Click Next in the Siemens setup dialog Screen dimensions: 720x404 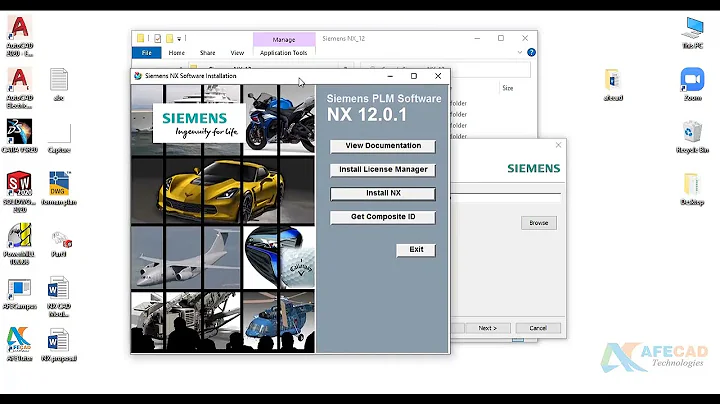[487, 328]
